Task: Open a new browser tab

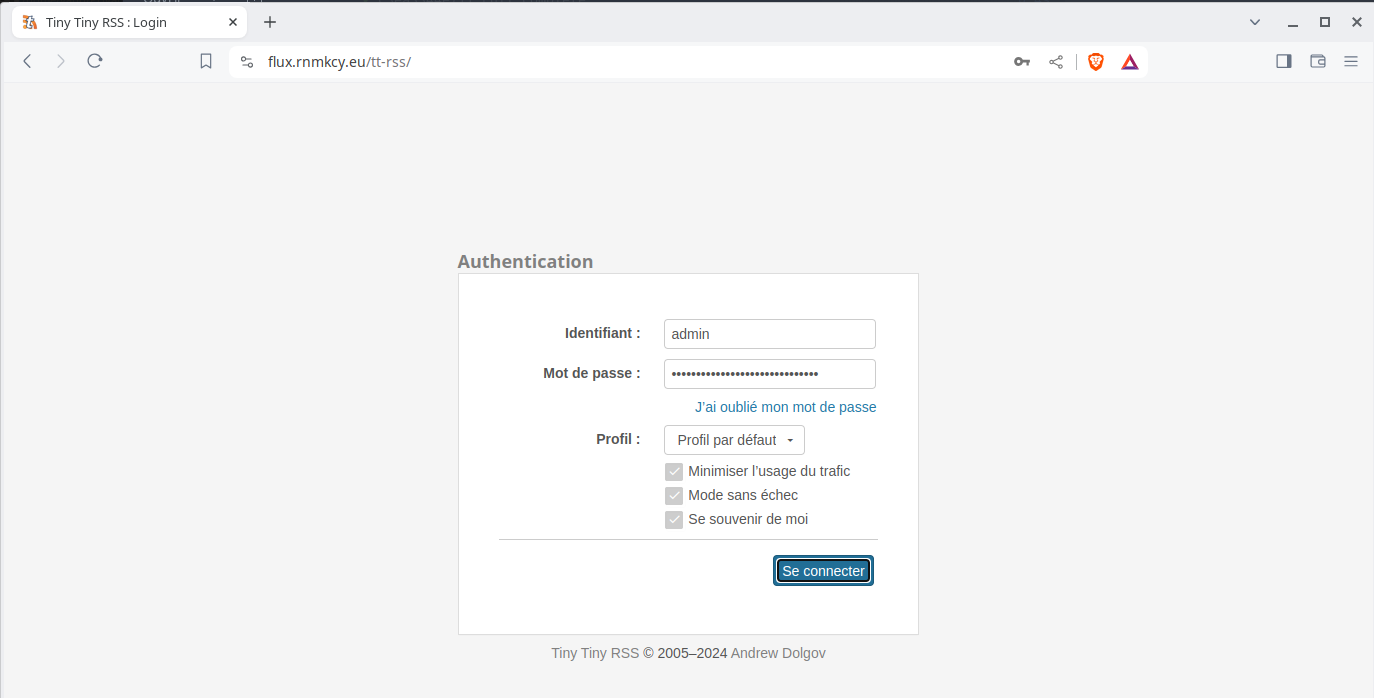Action: pyautogui.click(x=270, y=22)
